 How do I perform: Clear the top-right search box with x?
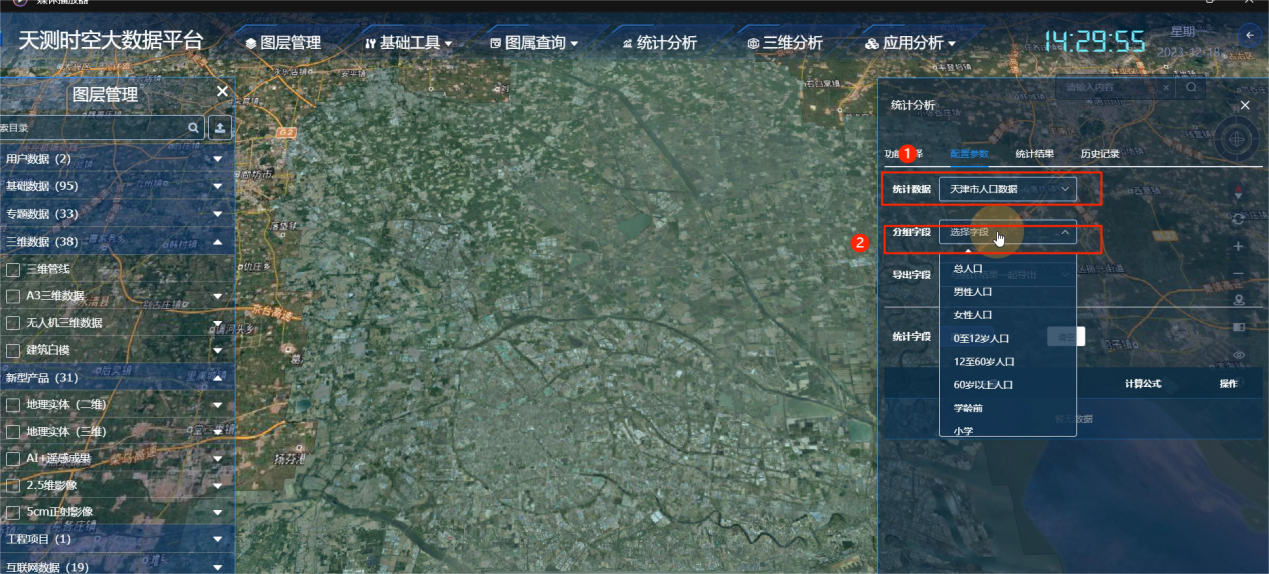tap(1165, 88)
